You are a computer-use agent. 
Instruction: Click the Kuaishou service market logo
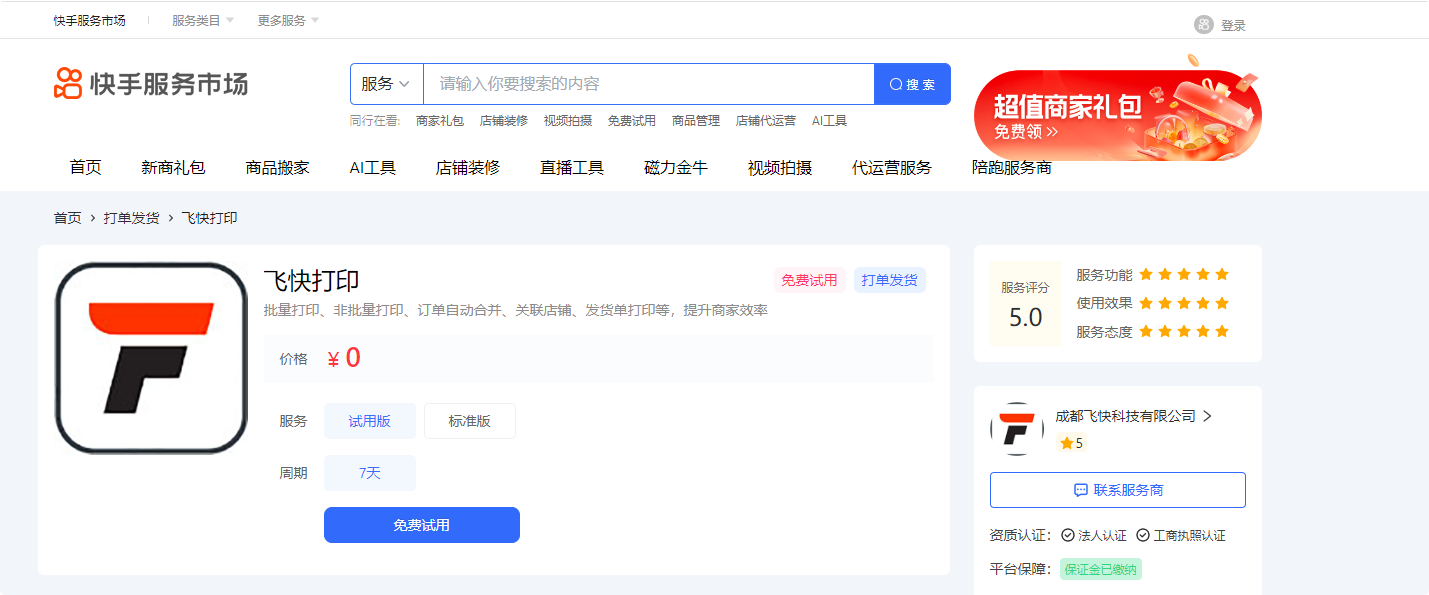click(x=150, y=84)
